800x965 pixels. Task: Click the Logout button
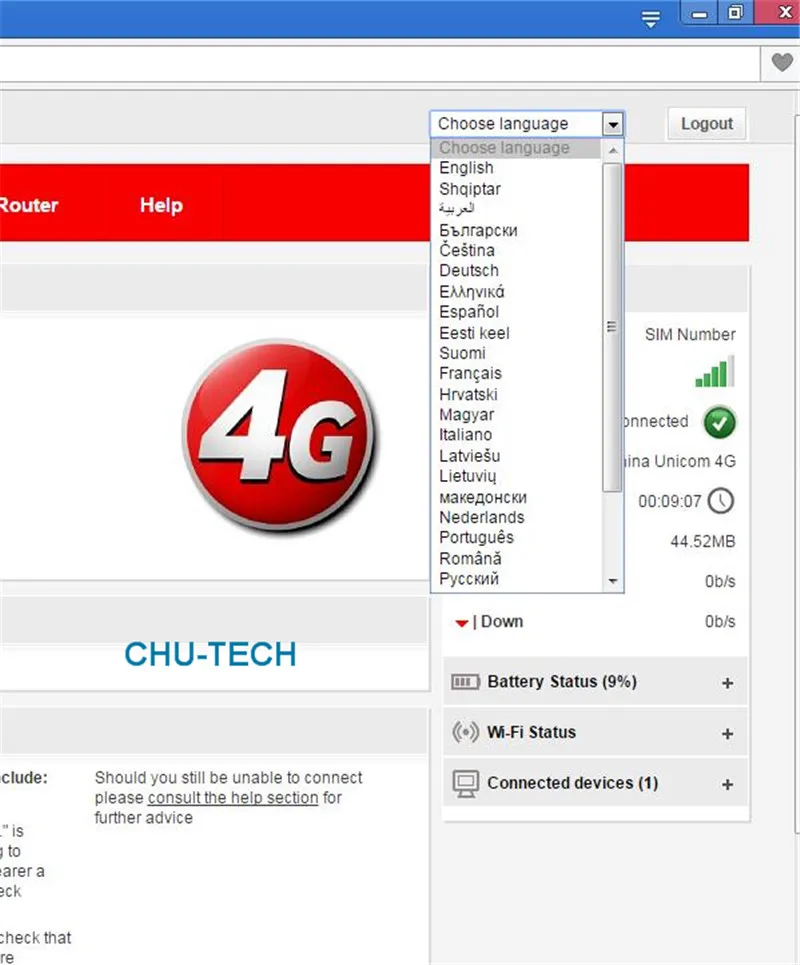[706, 124]
